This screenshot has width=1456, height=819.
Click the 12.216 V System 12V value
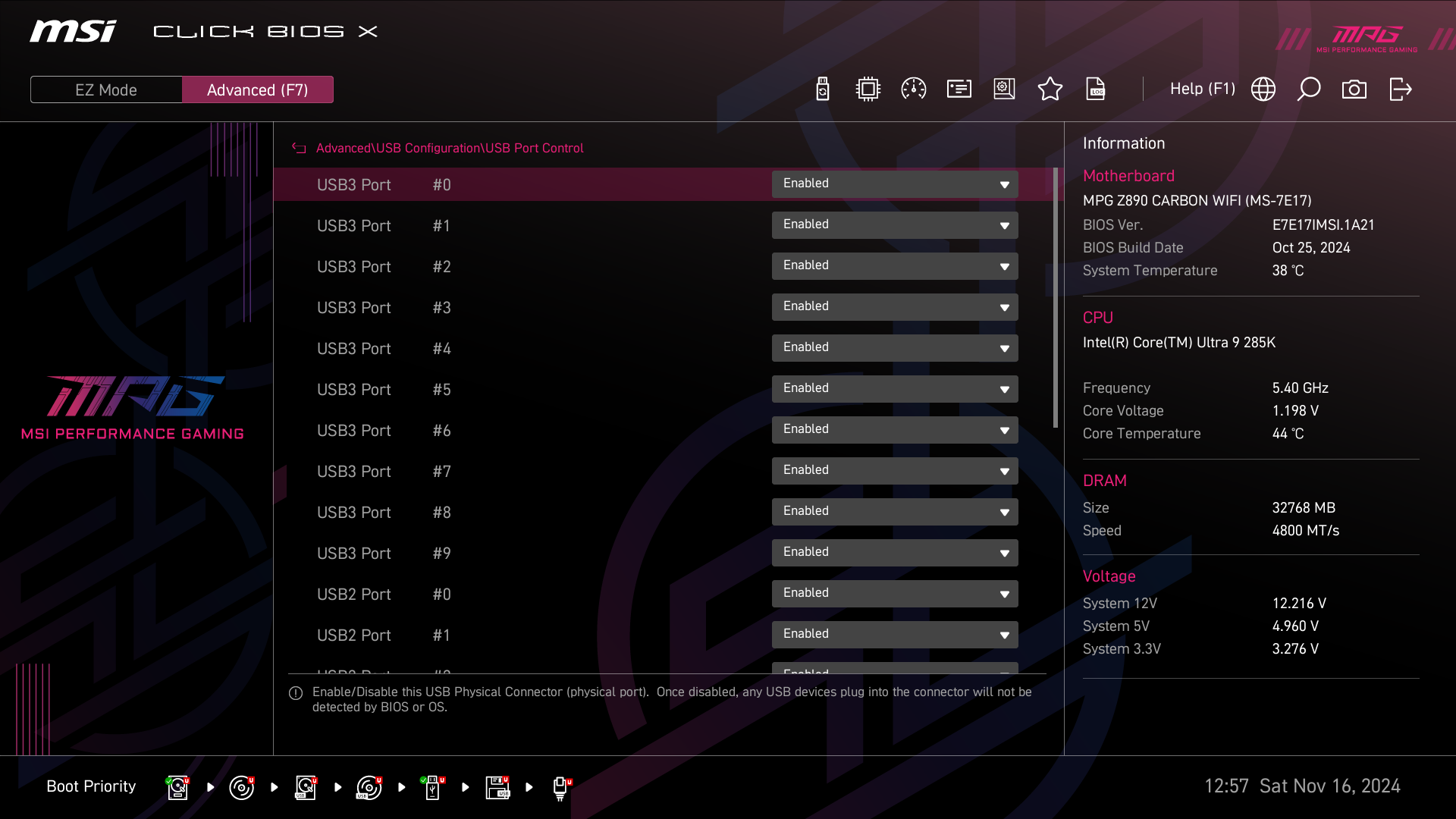[x=1299, y=604]
